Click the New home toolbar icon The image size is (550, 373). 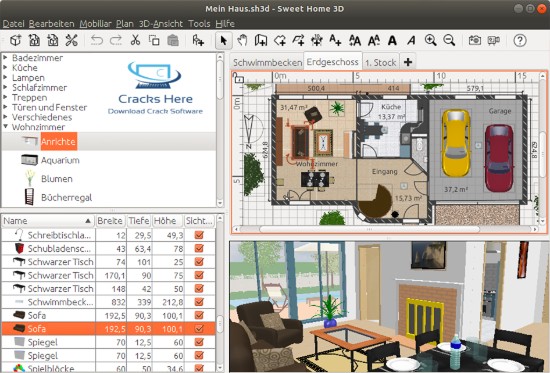coord(15,40)
